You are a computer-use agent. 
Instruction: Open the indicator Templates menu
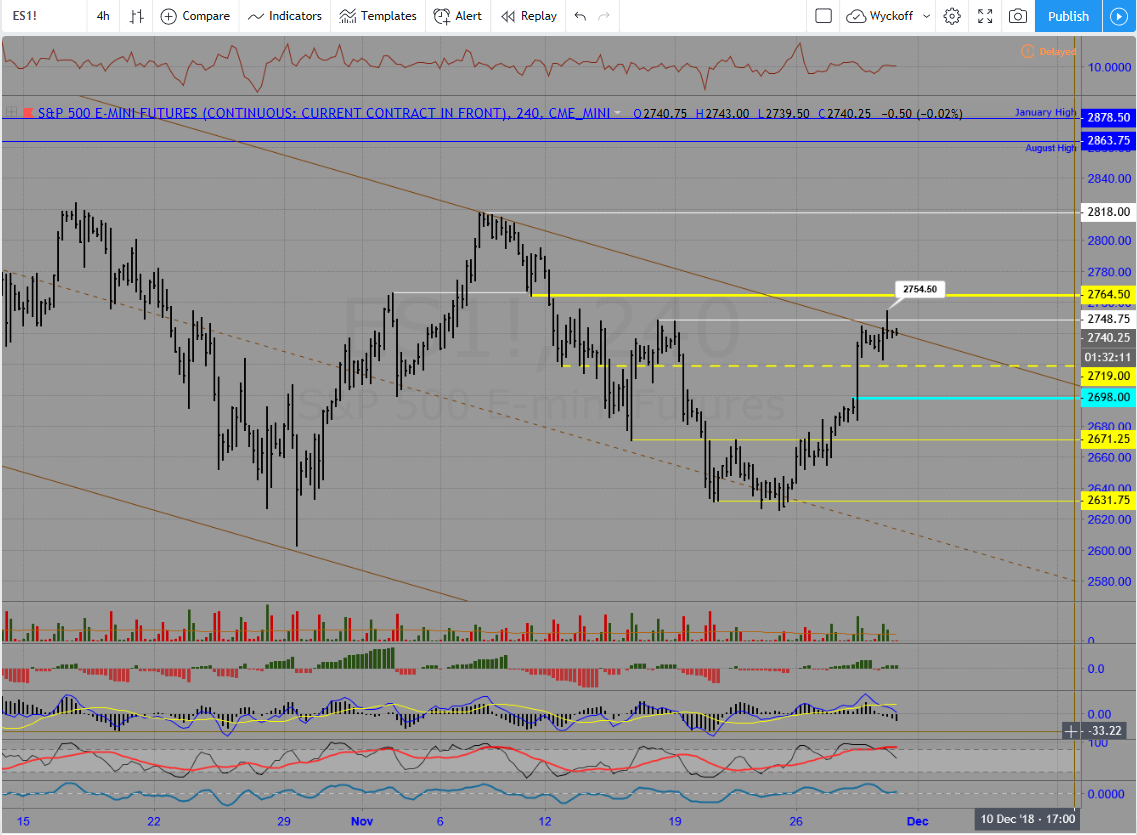click(378, 16)
